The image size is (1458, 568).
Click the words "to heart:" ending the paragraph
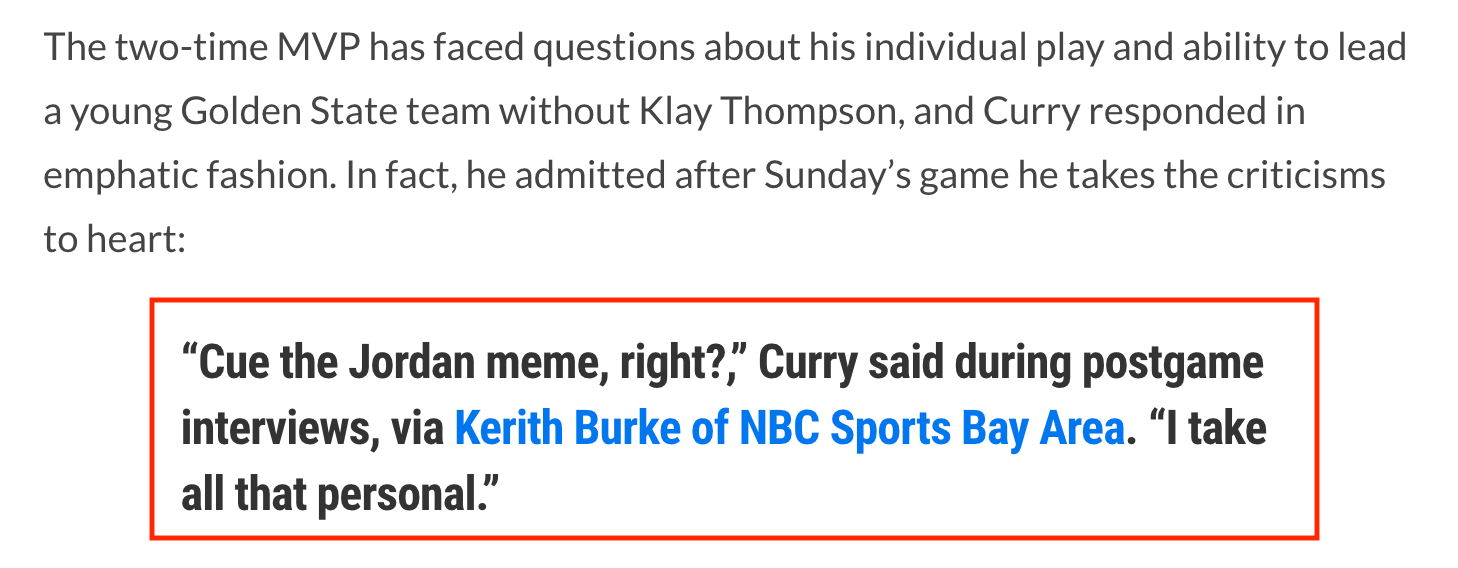point(115,240)
